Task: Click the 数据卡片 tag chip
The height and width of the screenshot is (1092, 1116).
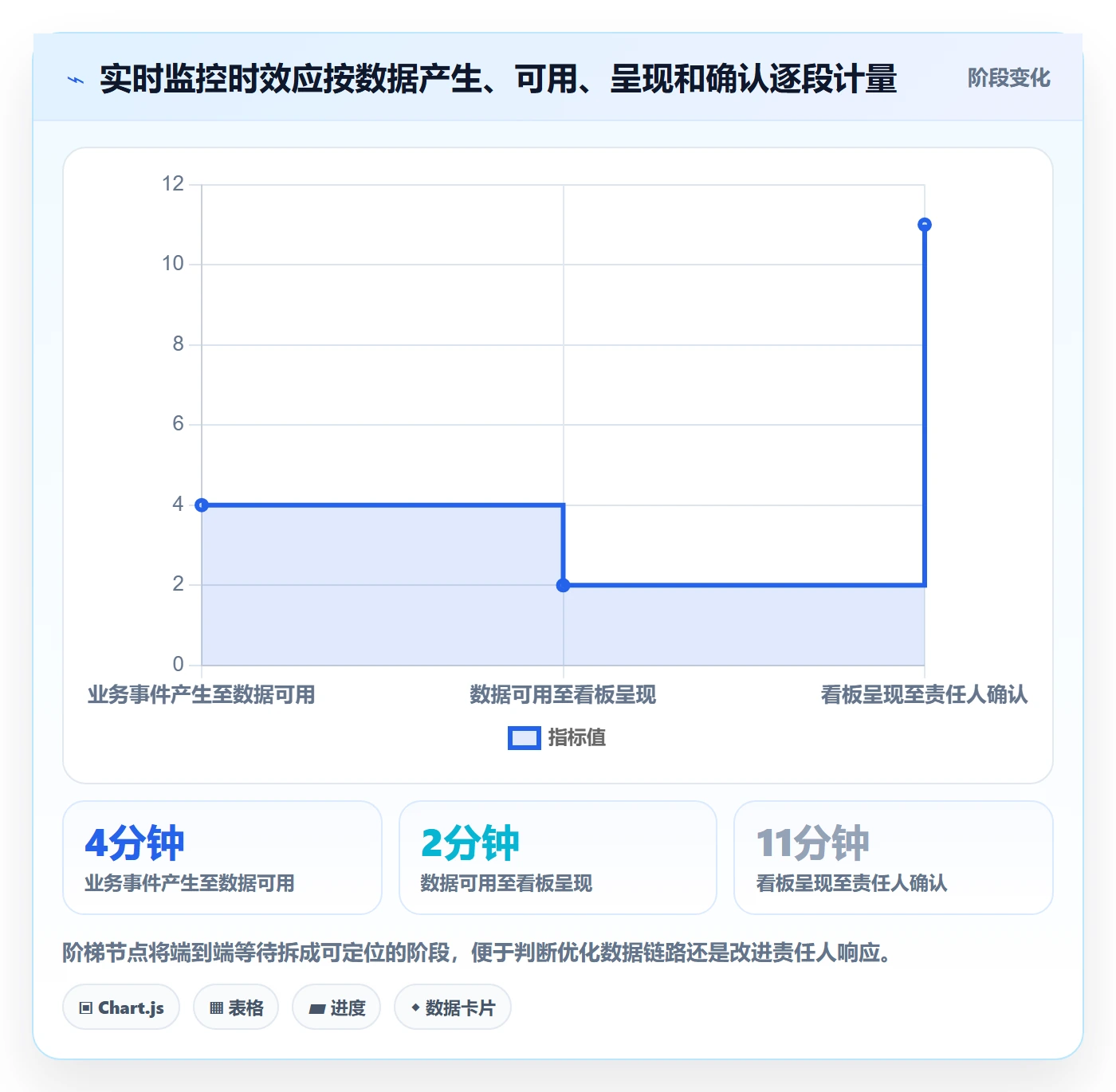Action: click(x=453, y=1008)
